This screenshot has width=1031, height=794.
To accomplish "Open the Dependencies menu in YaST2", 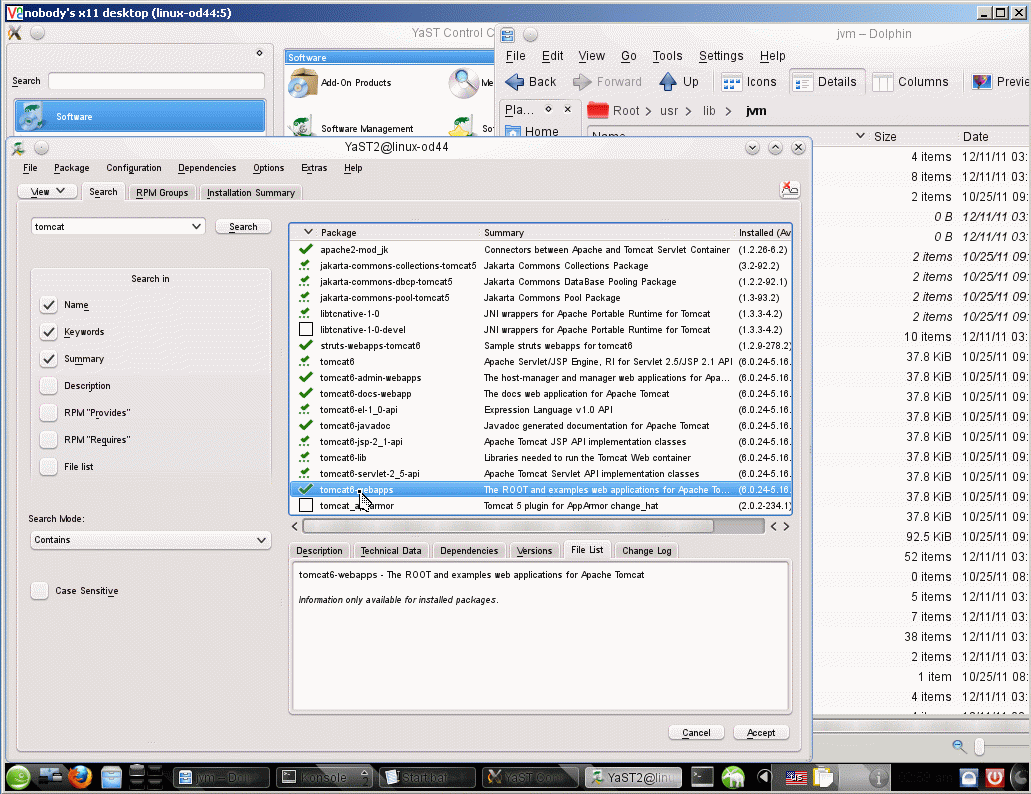I will click(x=206, y=168).
